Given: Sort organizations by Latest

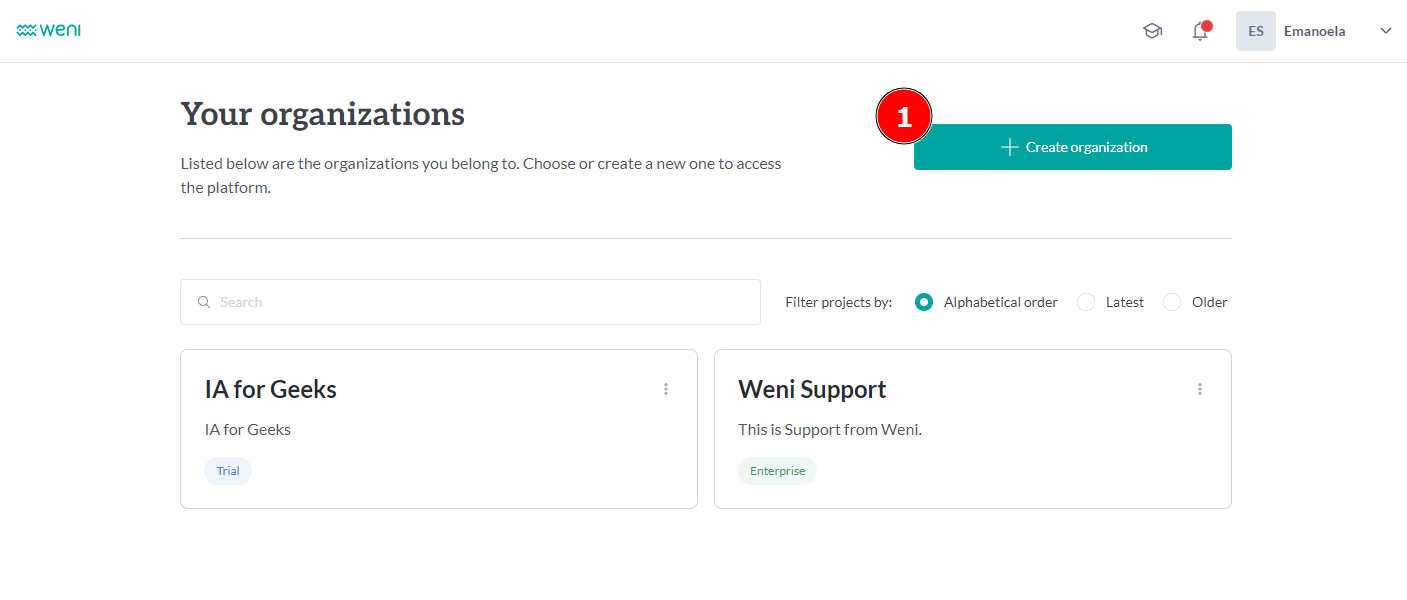Looking at the screenshot, I should pyautogui.click(x=1086, y=302).
